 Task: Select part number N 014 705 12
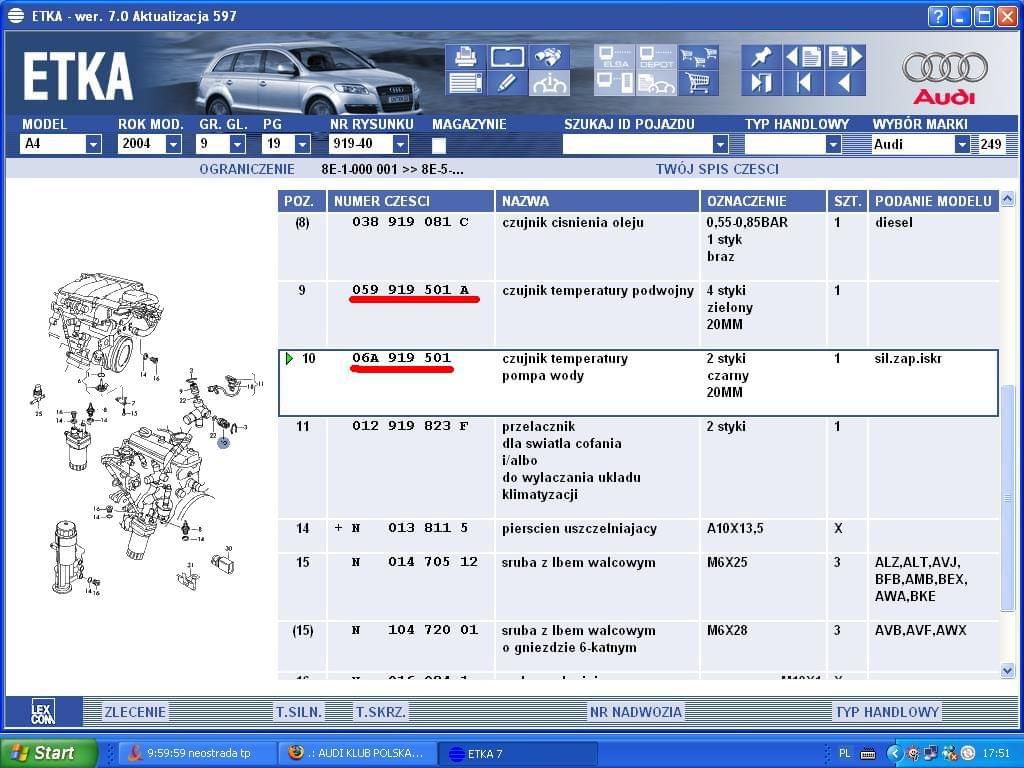point(415,562)
